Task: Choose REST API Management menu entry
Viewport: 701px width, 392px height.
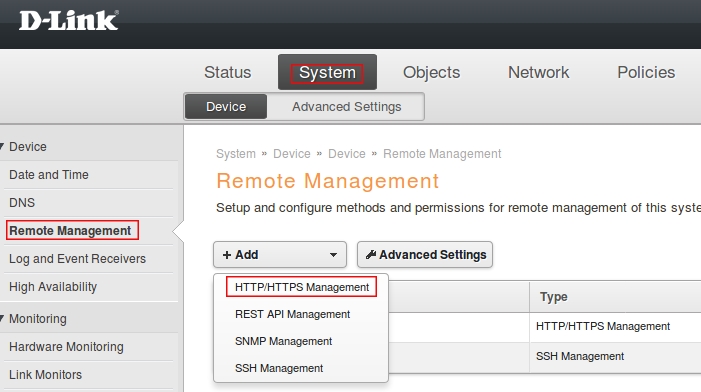Action: coord(292,314)
